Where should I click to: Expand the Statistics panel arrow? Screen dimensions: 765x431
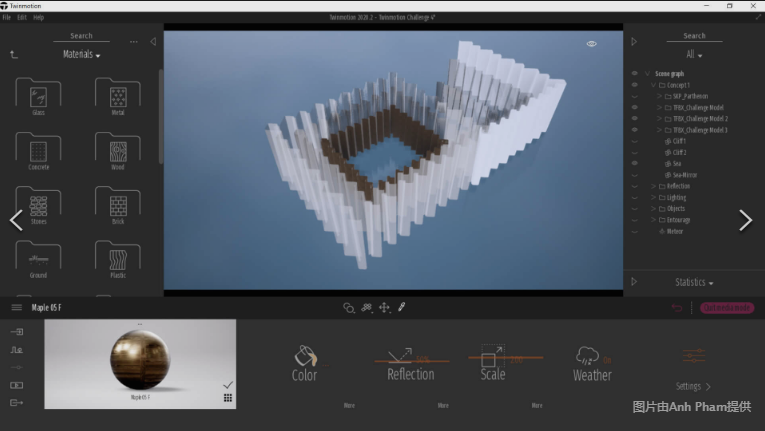[634, 282]
